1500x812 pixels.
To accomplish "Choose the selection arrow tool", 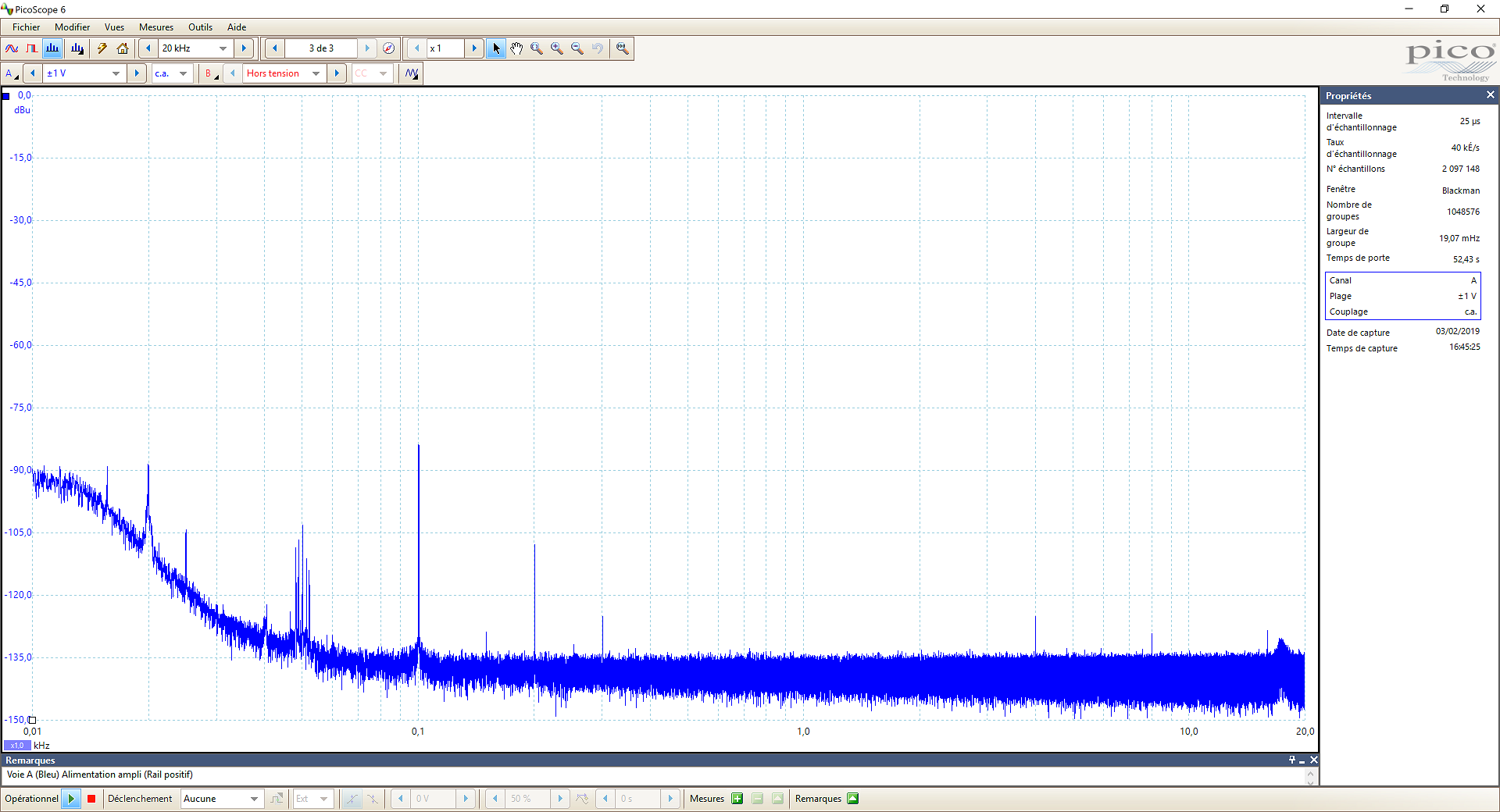I will tap(496, 48).
